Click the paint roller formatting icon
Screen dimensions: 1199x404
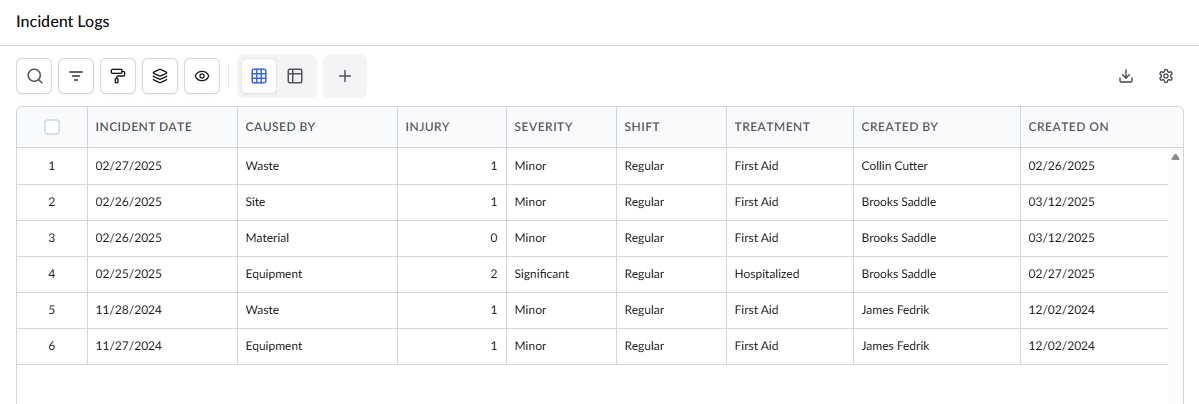tap(118, 76)
